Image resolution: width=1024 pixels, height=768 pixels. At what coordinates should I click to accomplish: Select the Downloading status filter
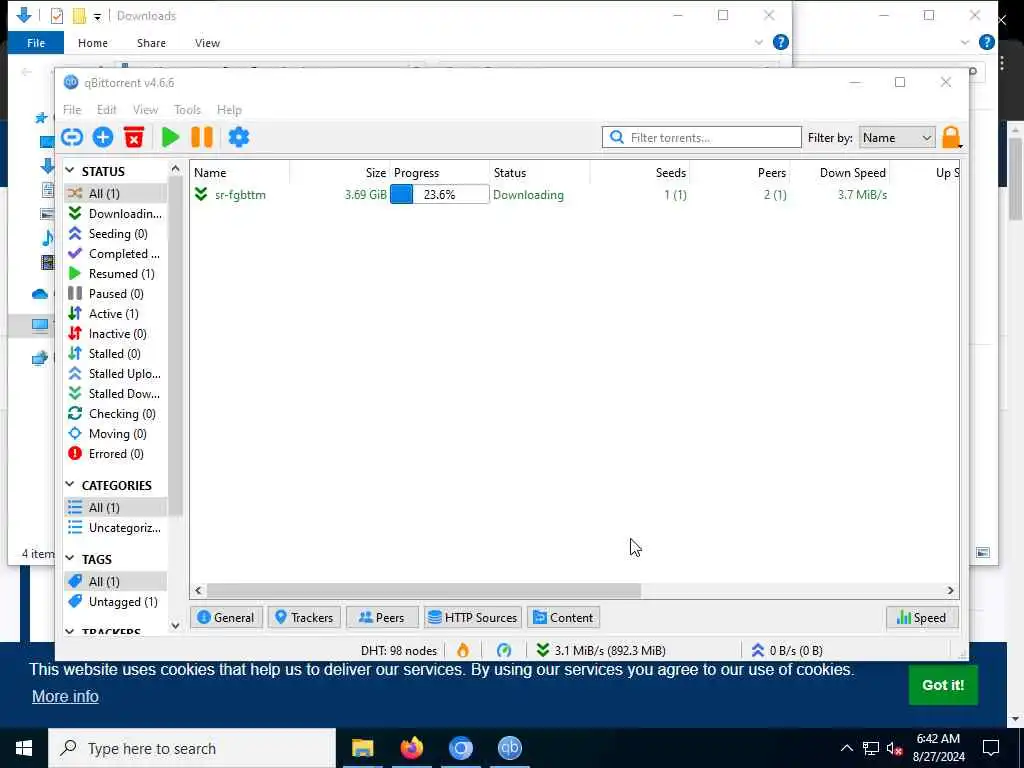116,214
